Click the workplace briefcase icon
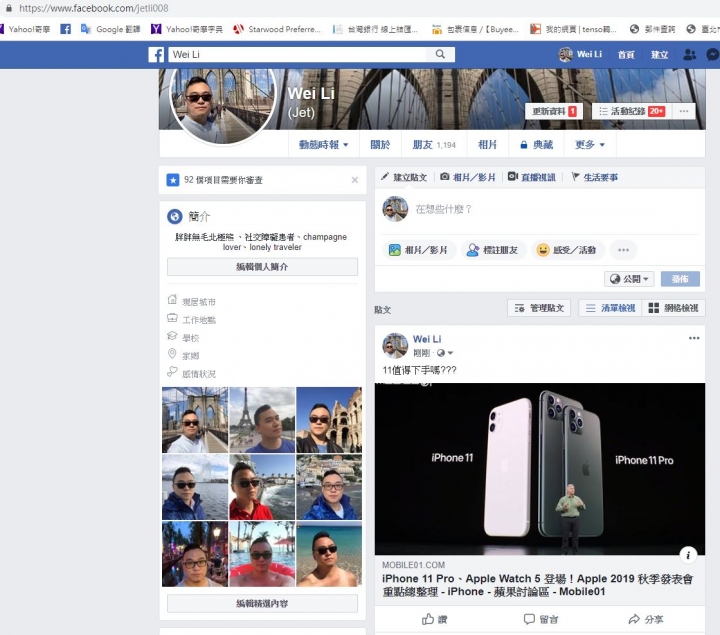720x635 pixels. coord(172,318)
